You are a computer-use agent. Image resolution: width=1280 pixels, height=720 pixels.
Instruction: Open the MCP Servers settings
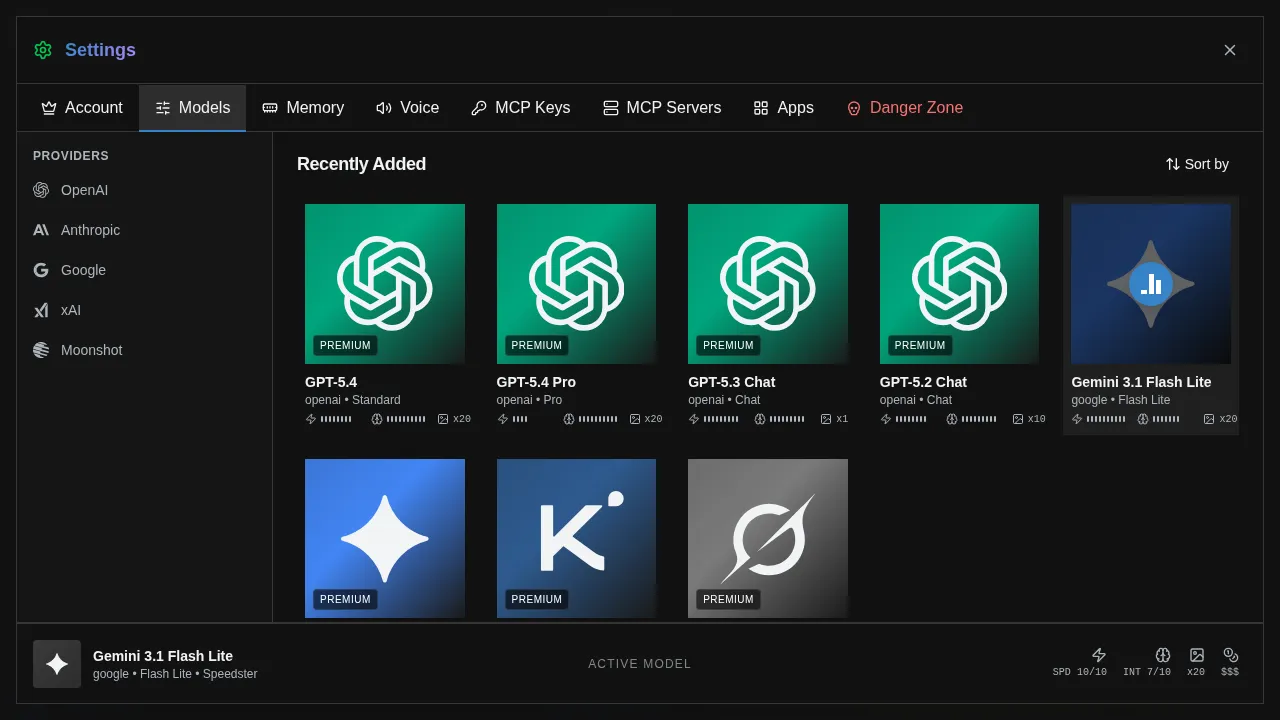[x=661, y=107]
